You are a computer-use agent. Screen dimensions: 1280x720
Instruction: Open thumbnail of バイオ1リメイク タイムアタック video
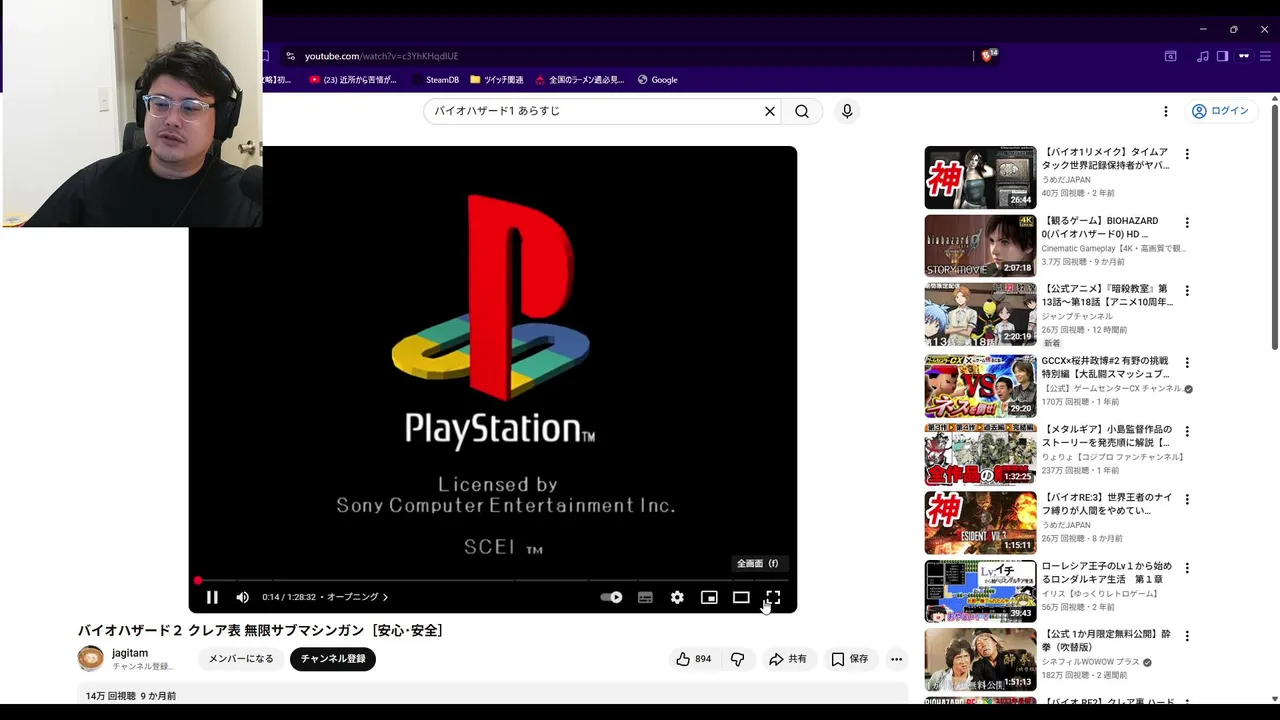[x=980, y=177]
